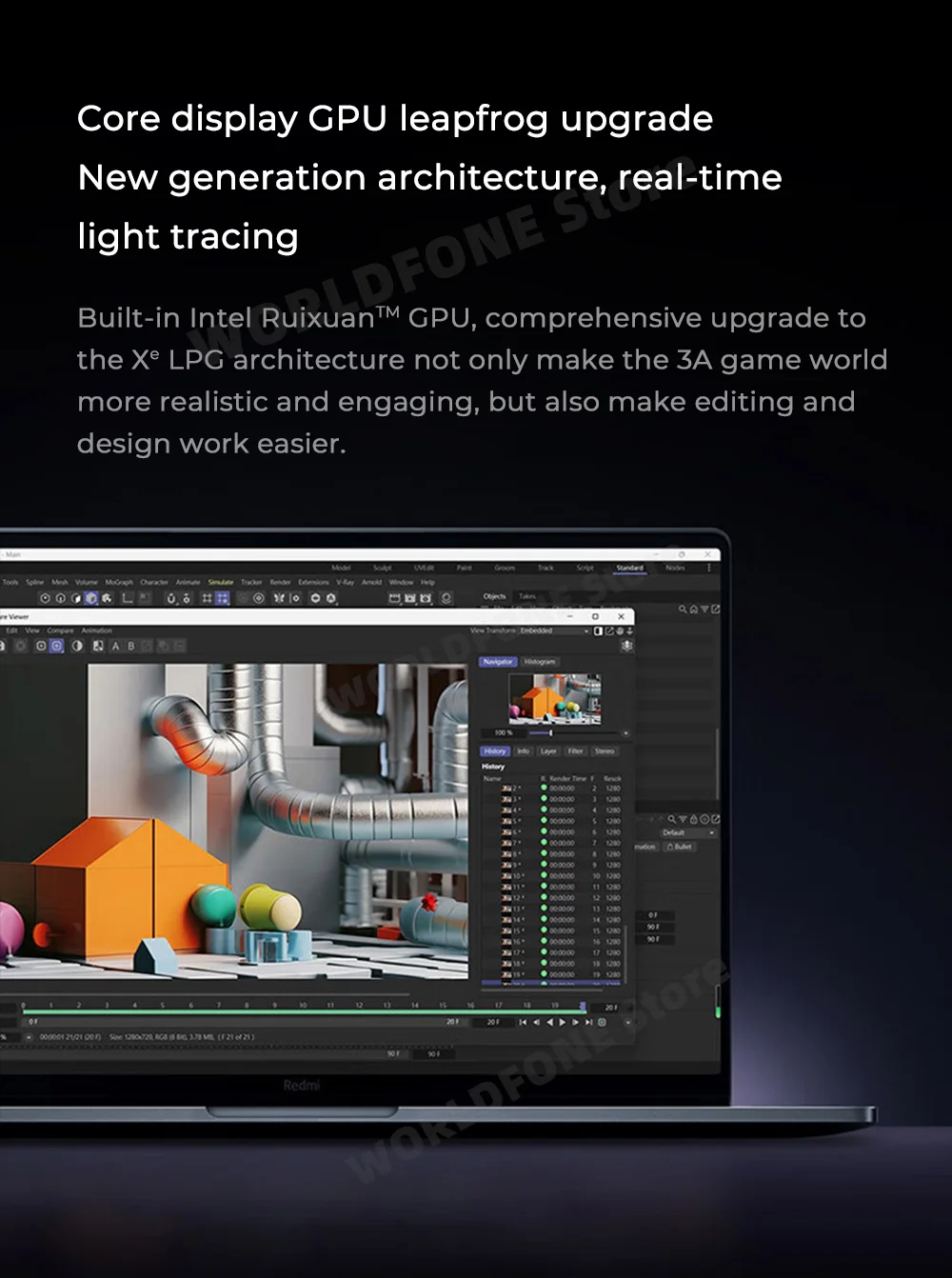Open the Objects manager tab

point(494,596)
